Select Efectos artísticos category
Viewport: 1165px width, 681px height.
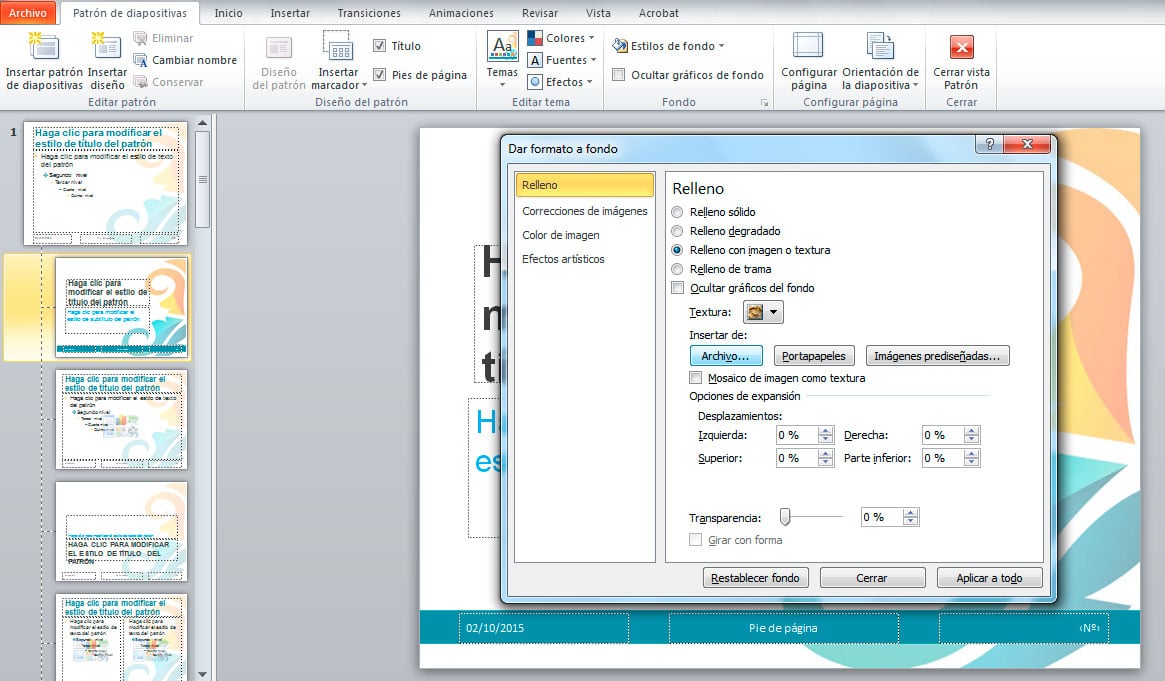tap(584, 258)
